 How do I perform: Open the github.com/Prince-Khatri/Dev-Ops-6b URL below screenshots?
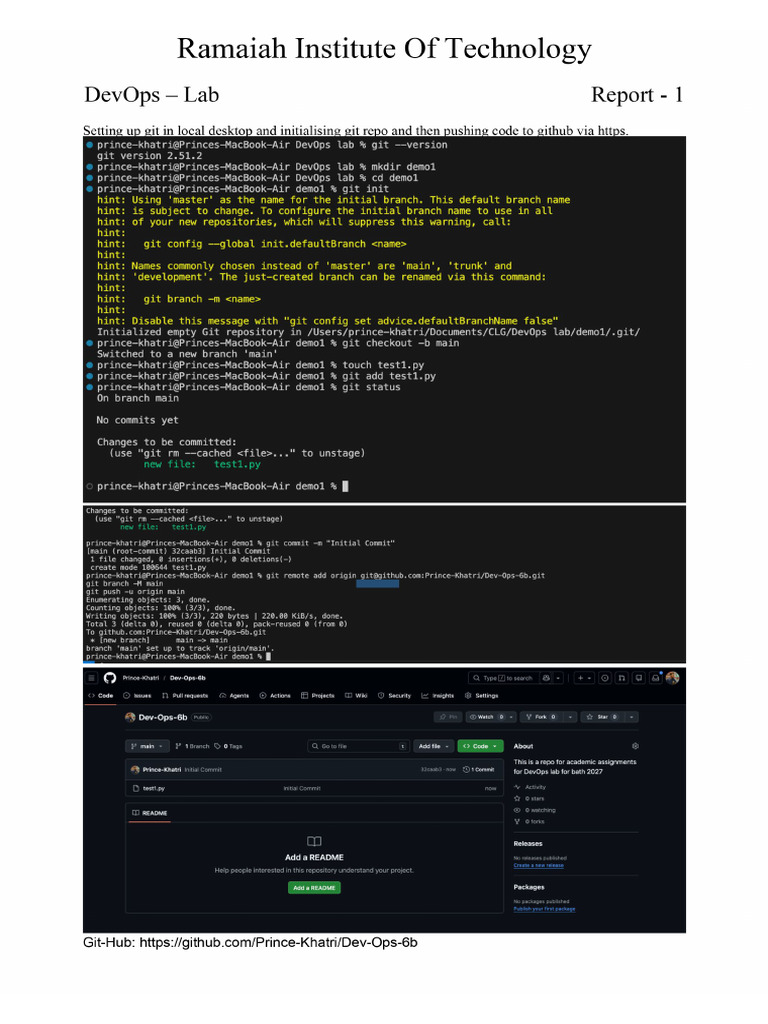[278, 942]
